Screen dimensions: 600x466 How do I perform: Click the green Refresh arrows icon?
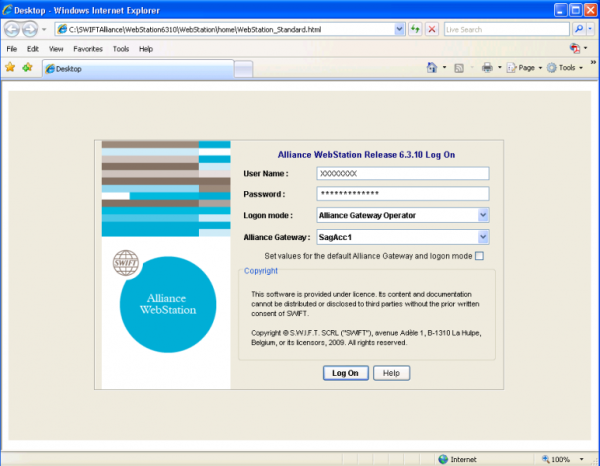coord(415,29)
